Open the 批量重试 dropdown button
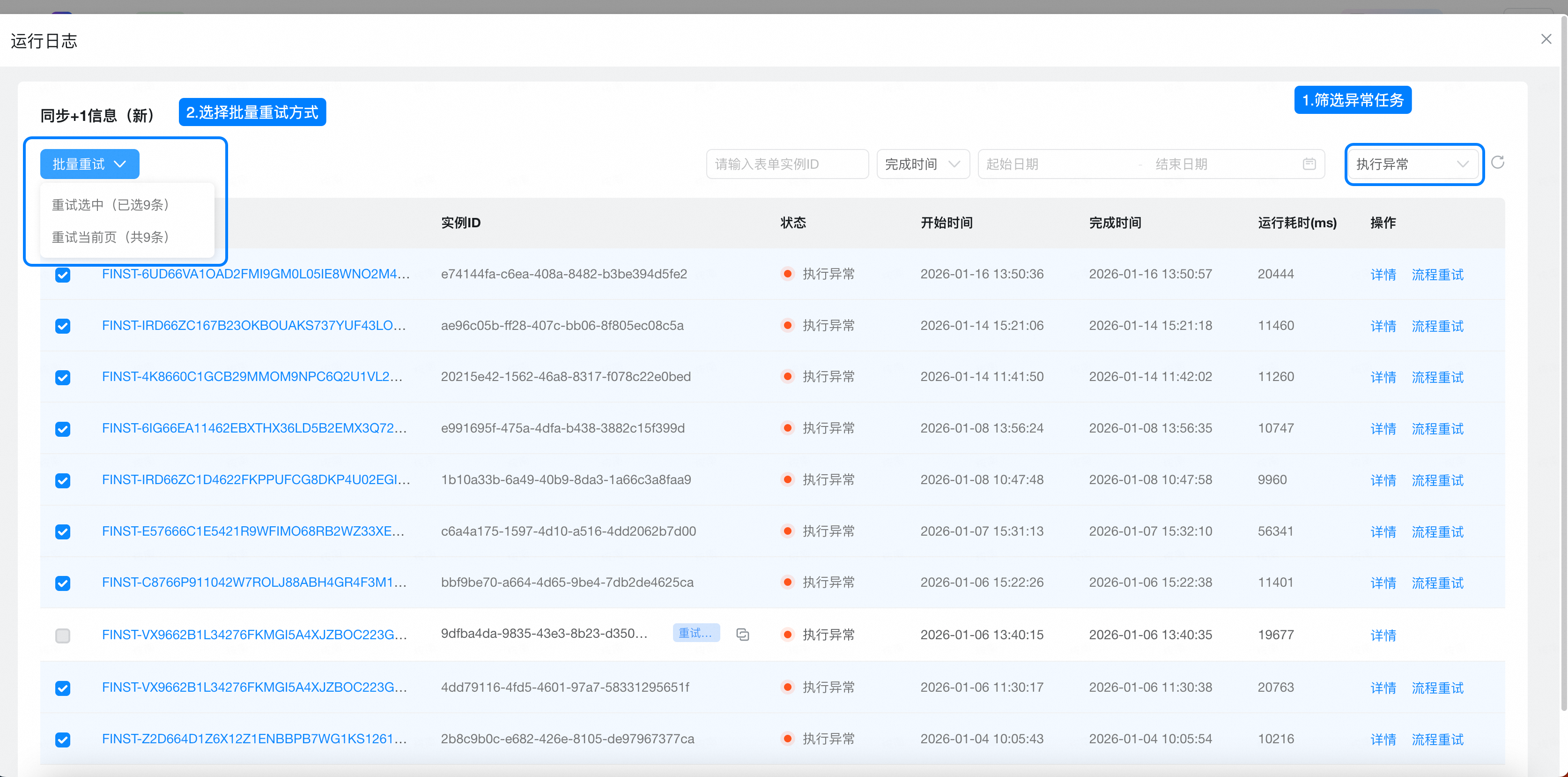Image resolution: width=1568 pixels, height=777 pixels. [89, 164]
